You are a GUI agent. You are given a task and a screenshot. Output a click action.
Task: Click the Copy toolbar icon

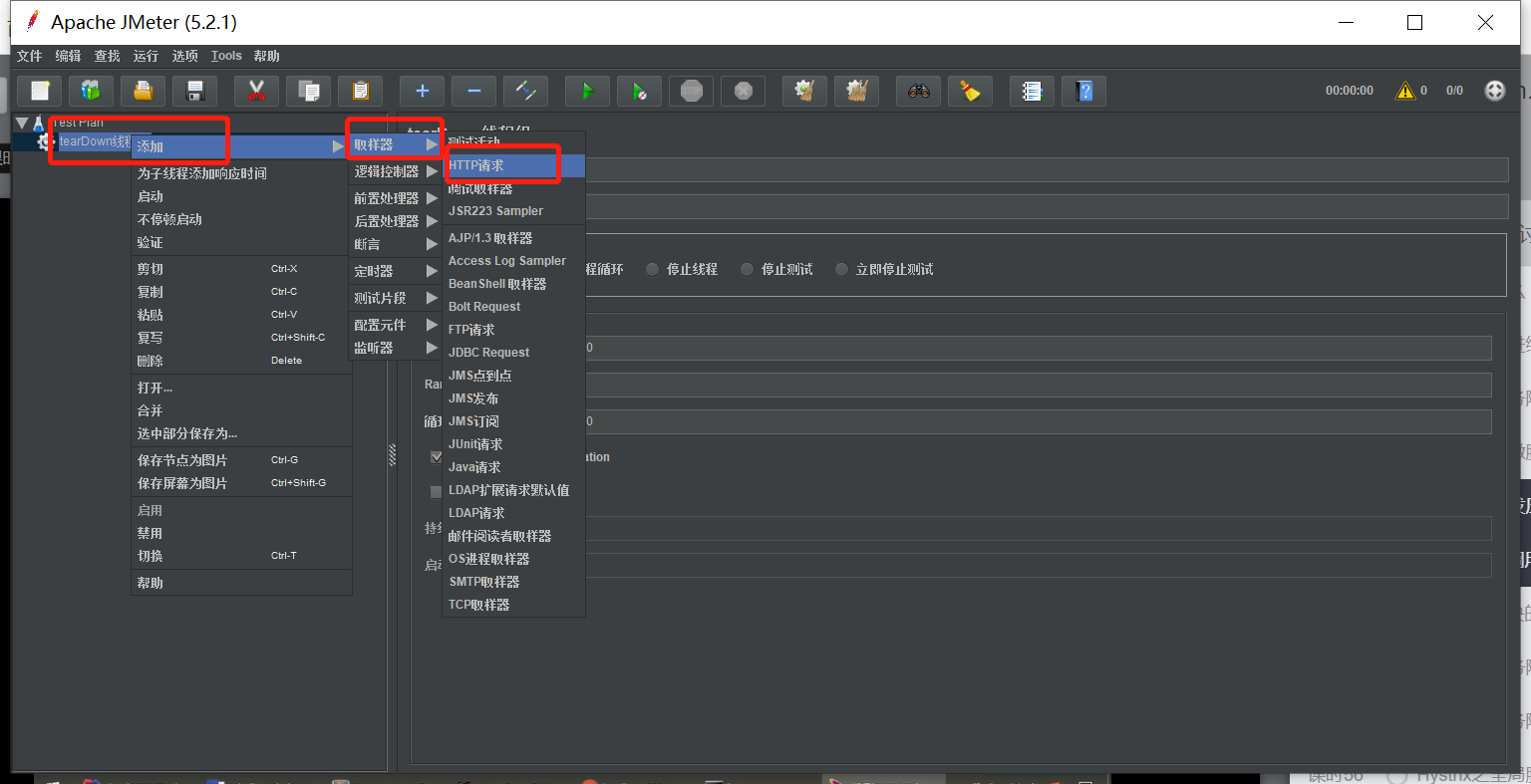pos(309,91)
